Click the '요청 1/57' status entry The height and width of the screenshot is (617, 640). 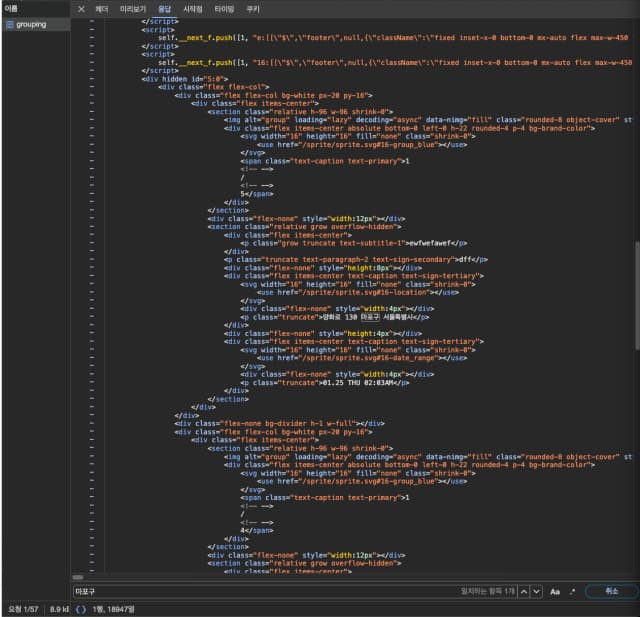tap(23, 609)
